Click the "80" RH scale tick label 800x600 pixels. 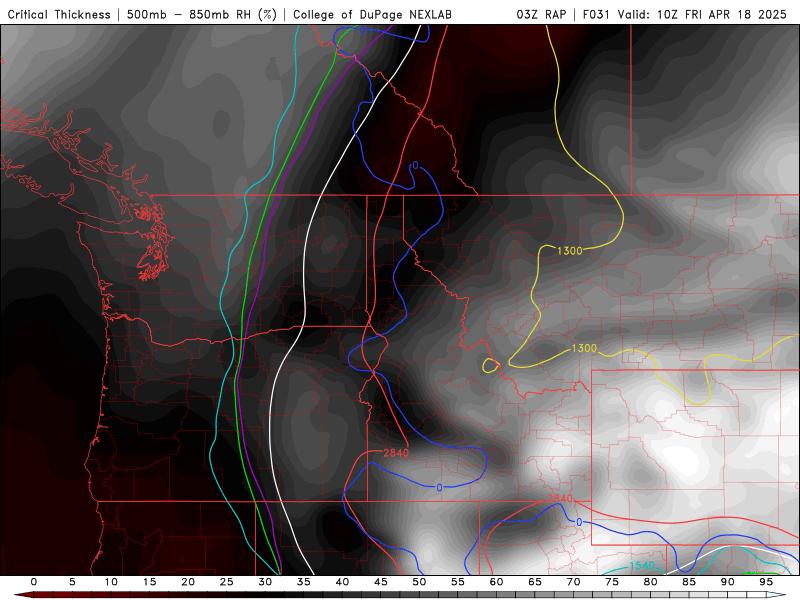point(650,582)
